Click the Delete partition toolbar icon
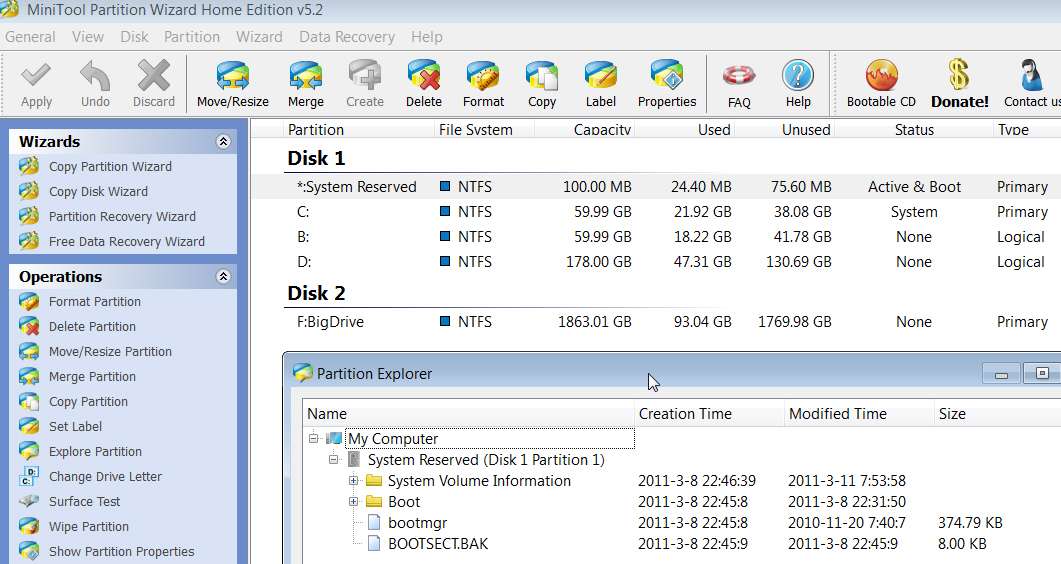Viewport: 1061px width, 564px height. coord(424,76)
